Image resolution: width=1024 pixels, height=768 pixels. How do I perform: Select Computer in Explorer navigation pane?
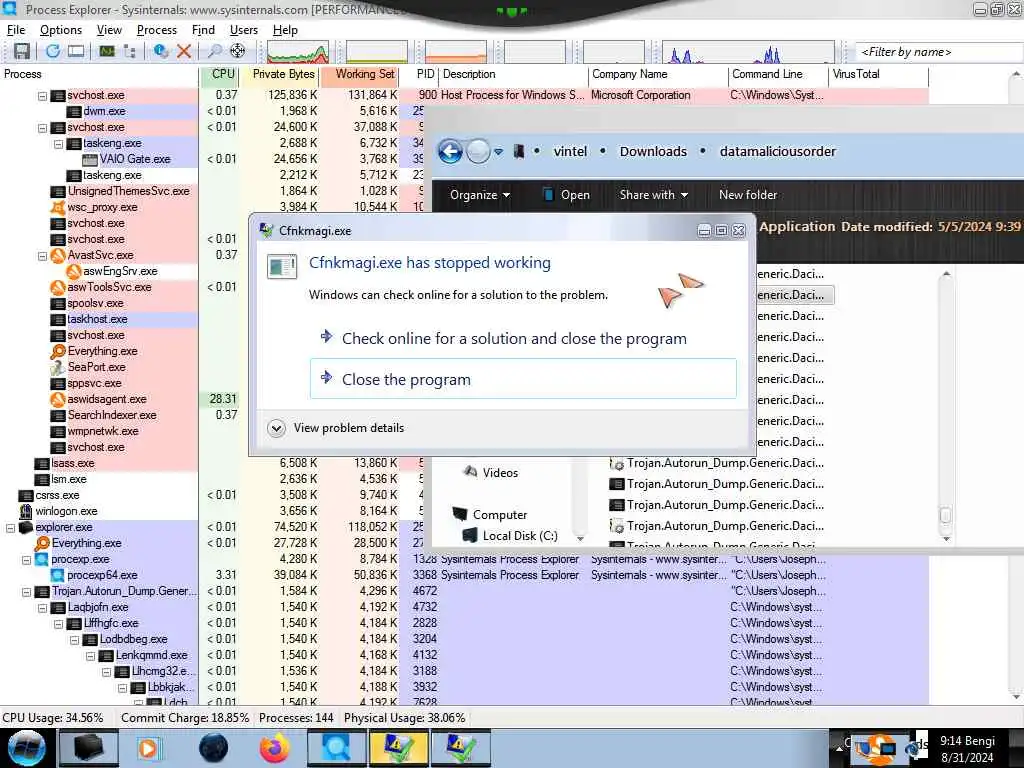tap(490, 515)
